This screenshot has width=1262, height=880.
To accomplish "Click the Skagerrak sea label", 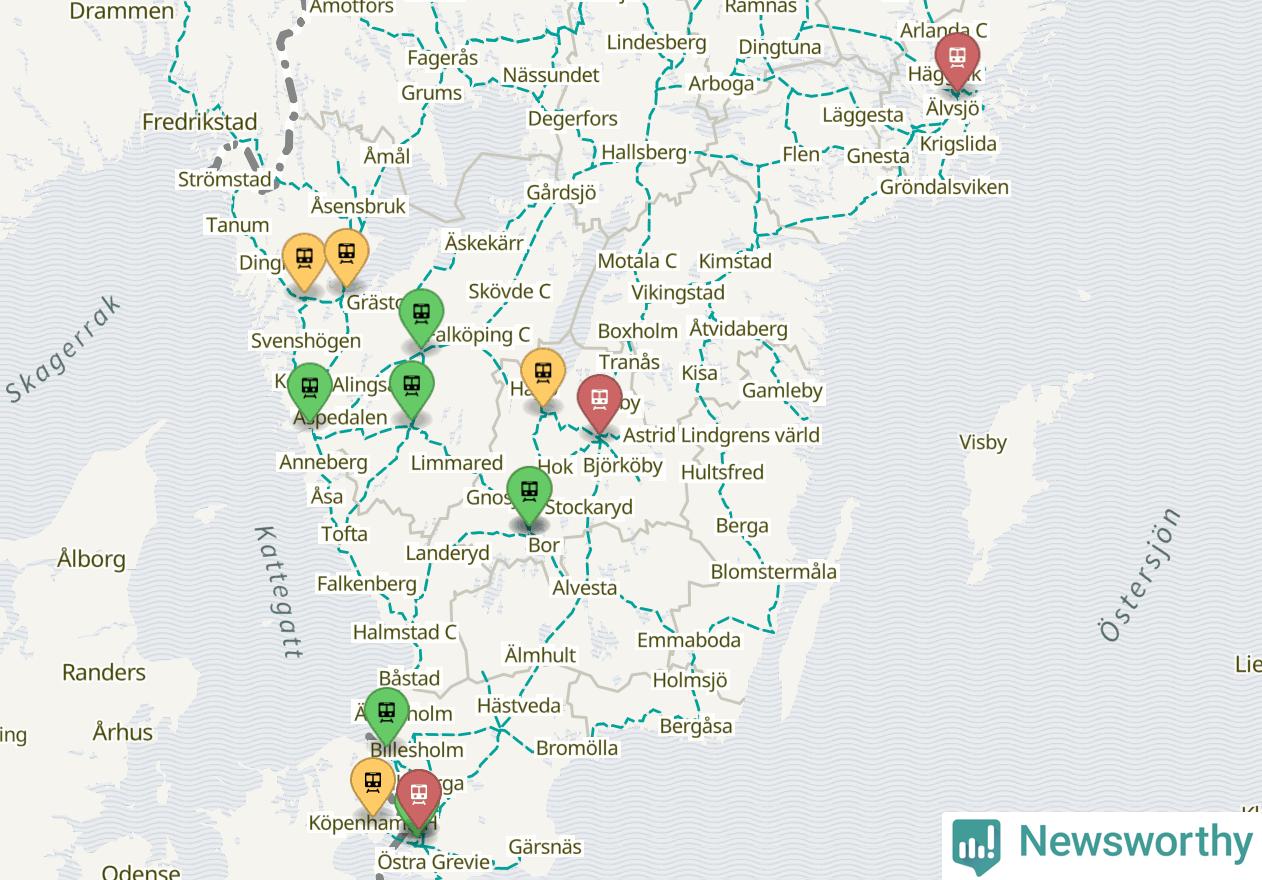I will [63, 349].
